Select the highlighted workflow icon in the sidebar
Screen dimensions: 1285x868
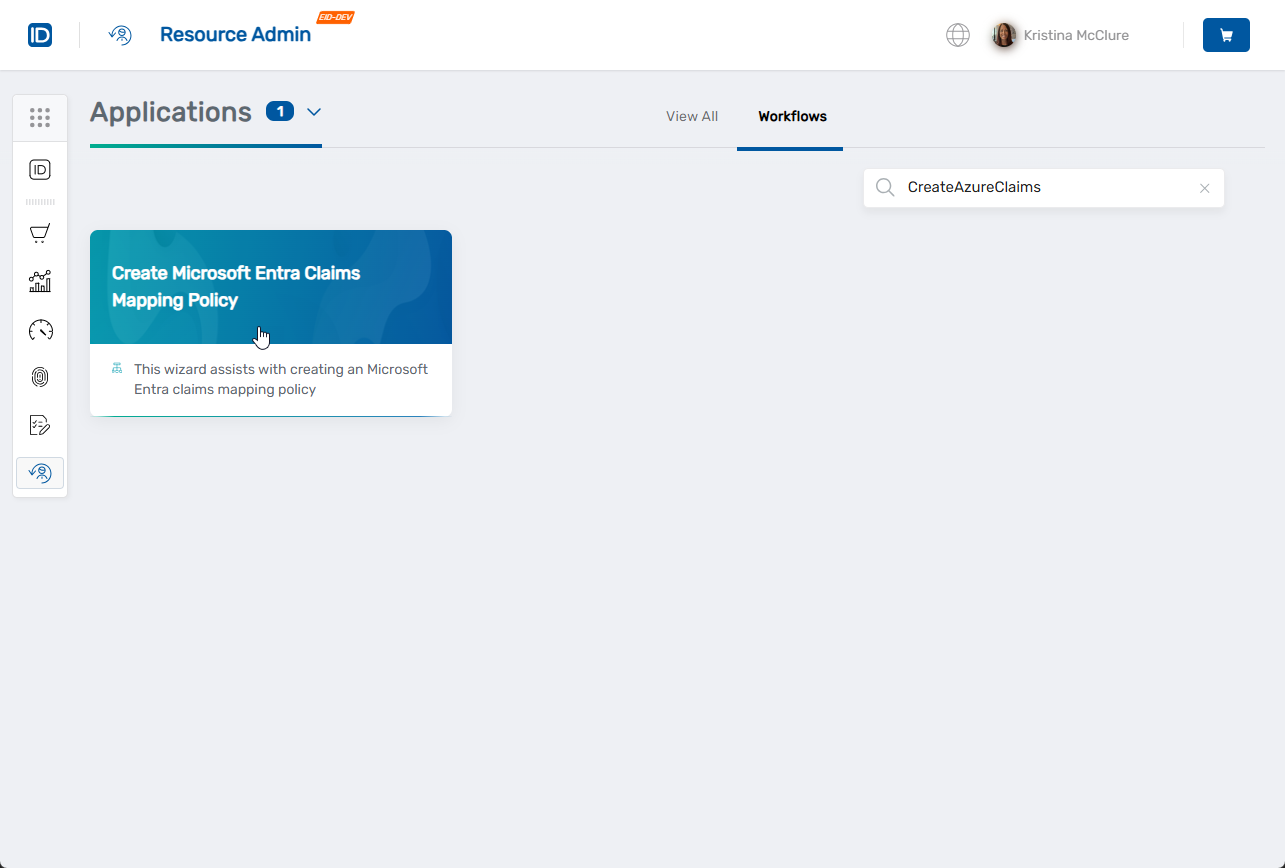point(40,472)
